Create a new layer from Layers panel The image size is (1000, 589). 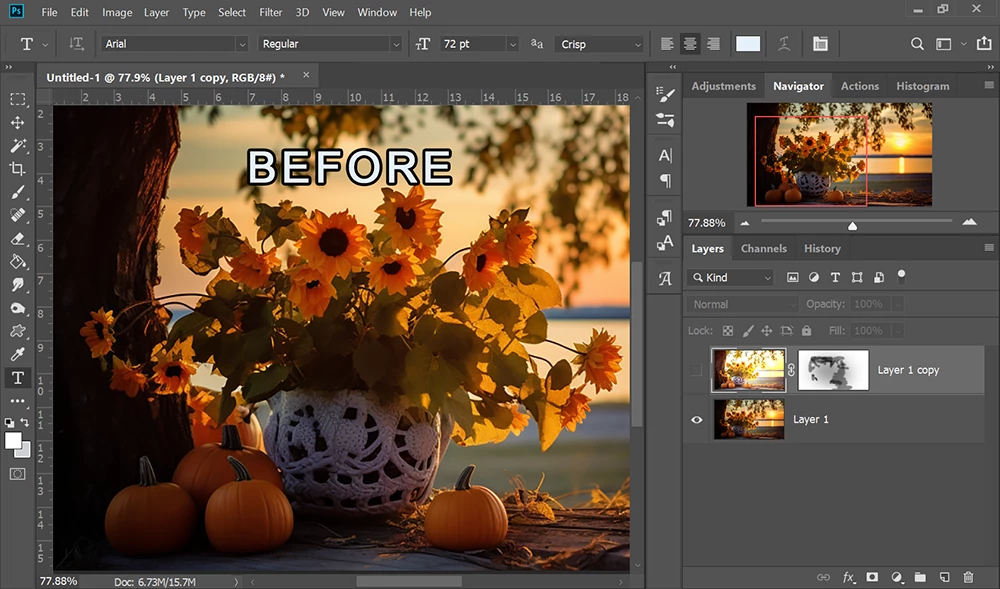(944, 577)
